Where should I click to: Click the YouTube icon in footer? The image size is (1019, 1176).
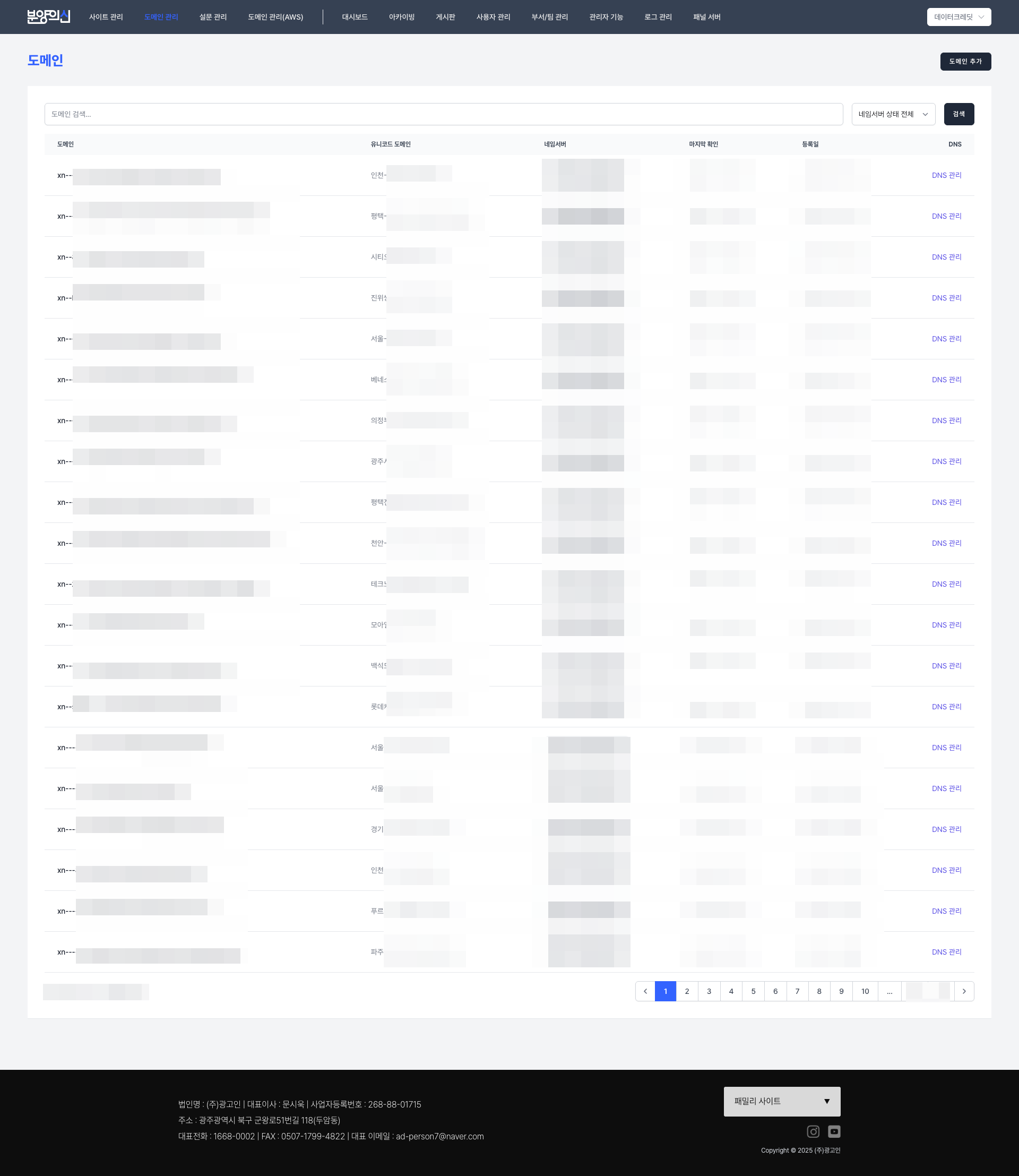coord(834,1131)
